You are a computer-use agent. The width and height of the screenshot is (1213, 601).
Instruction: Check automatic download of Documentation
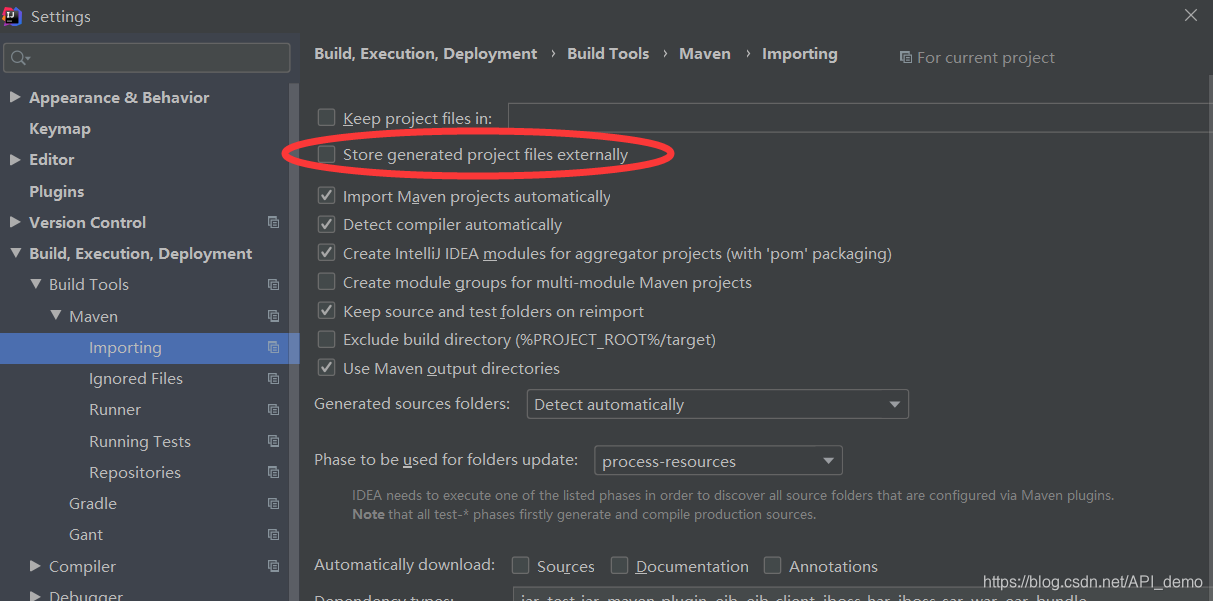tap(619, 566)
